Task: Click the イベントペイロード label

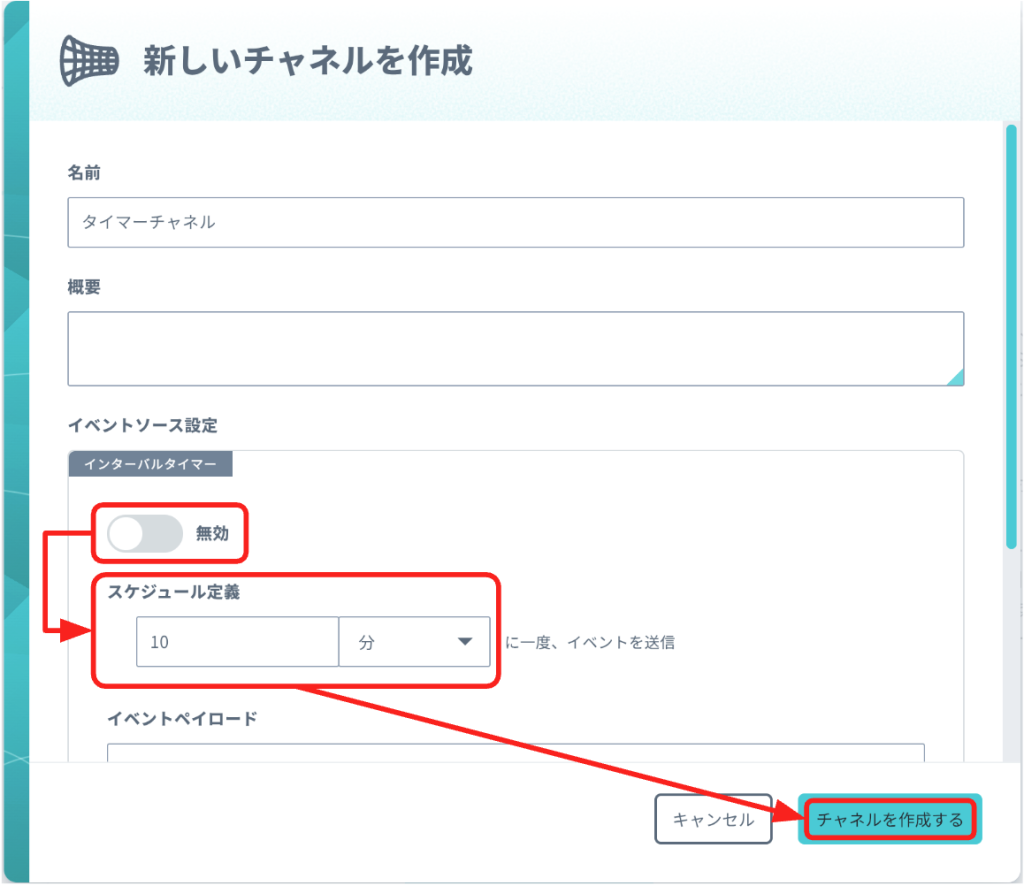Action: pos(182,718)
